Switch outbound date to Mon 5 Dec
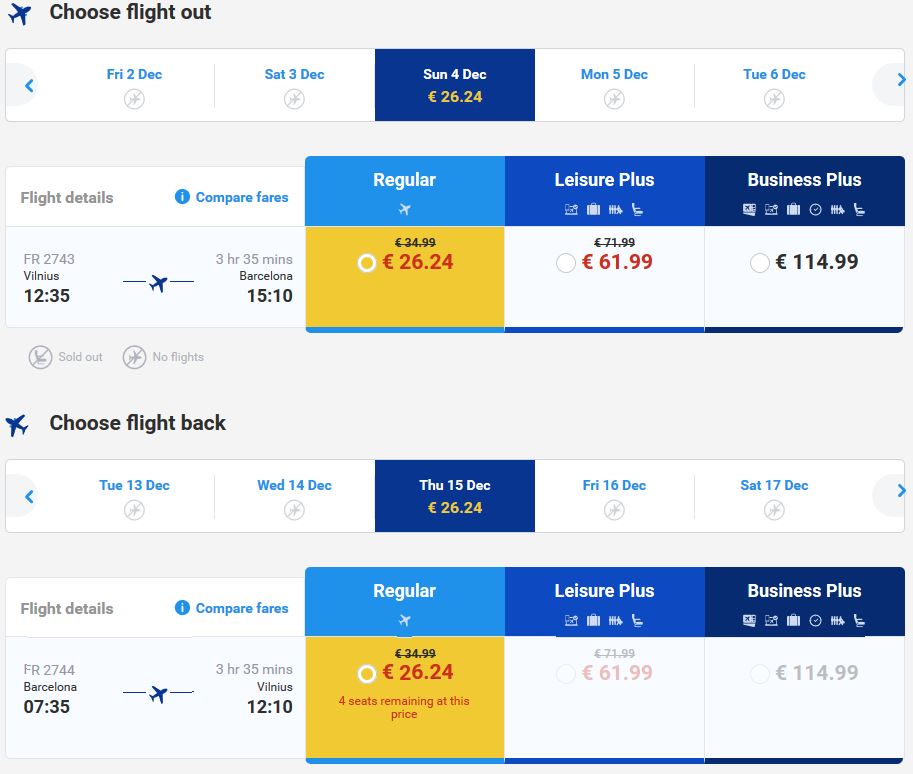The height and width of the screenshot is (774, 913). click(614, 86)
